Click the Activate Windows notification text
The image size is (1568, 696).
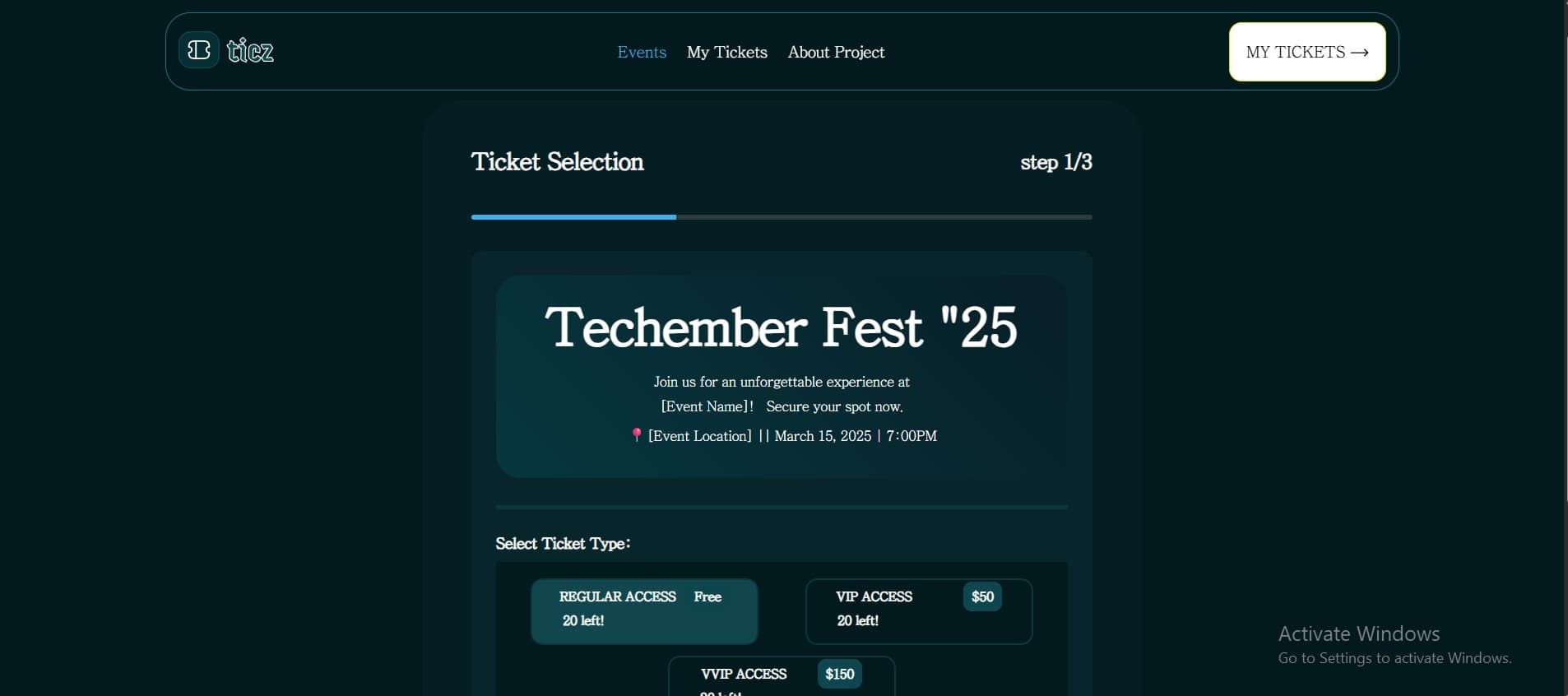click(1357, 633)
